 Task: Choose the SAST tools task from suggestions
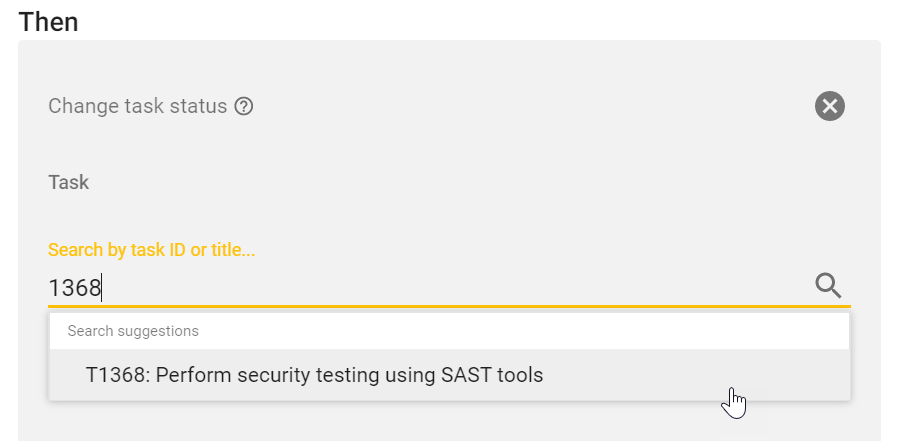pos(314,375)
